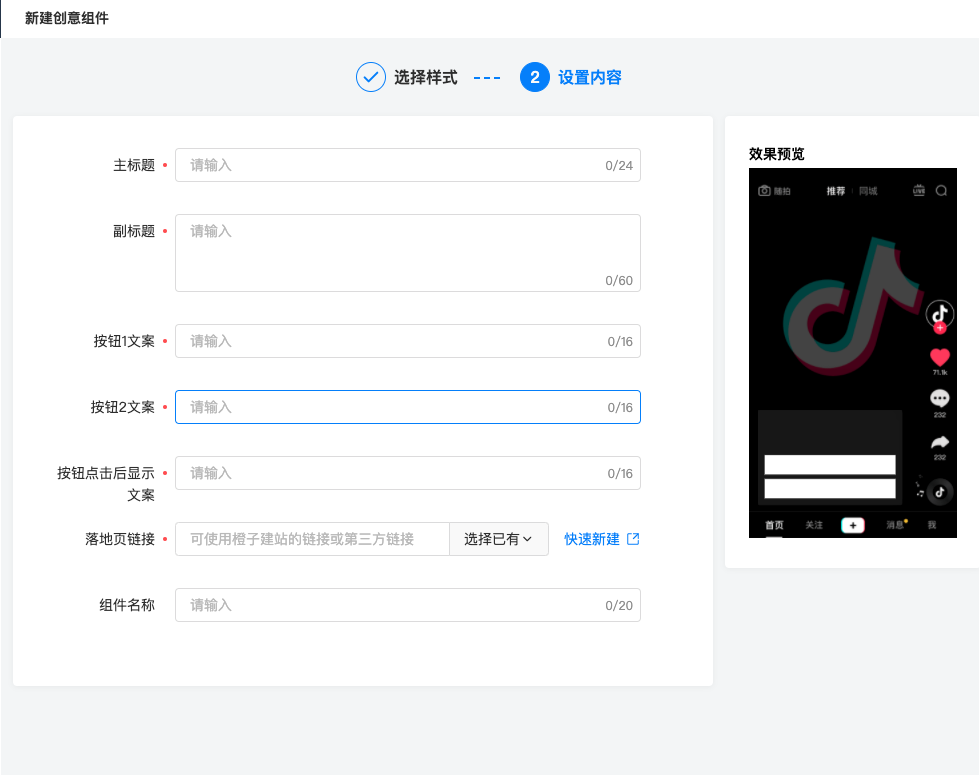The image size is (979, 775).
Task: Tap the comment bubble icon in preview
Action: click(x=940, y=398)
